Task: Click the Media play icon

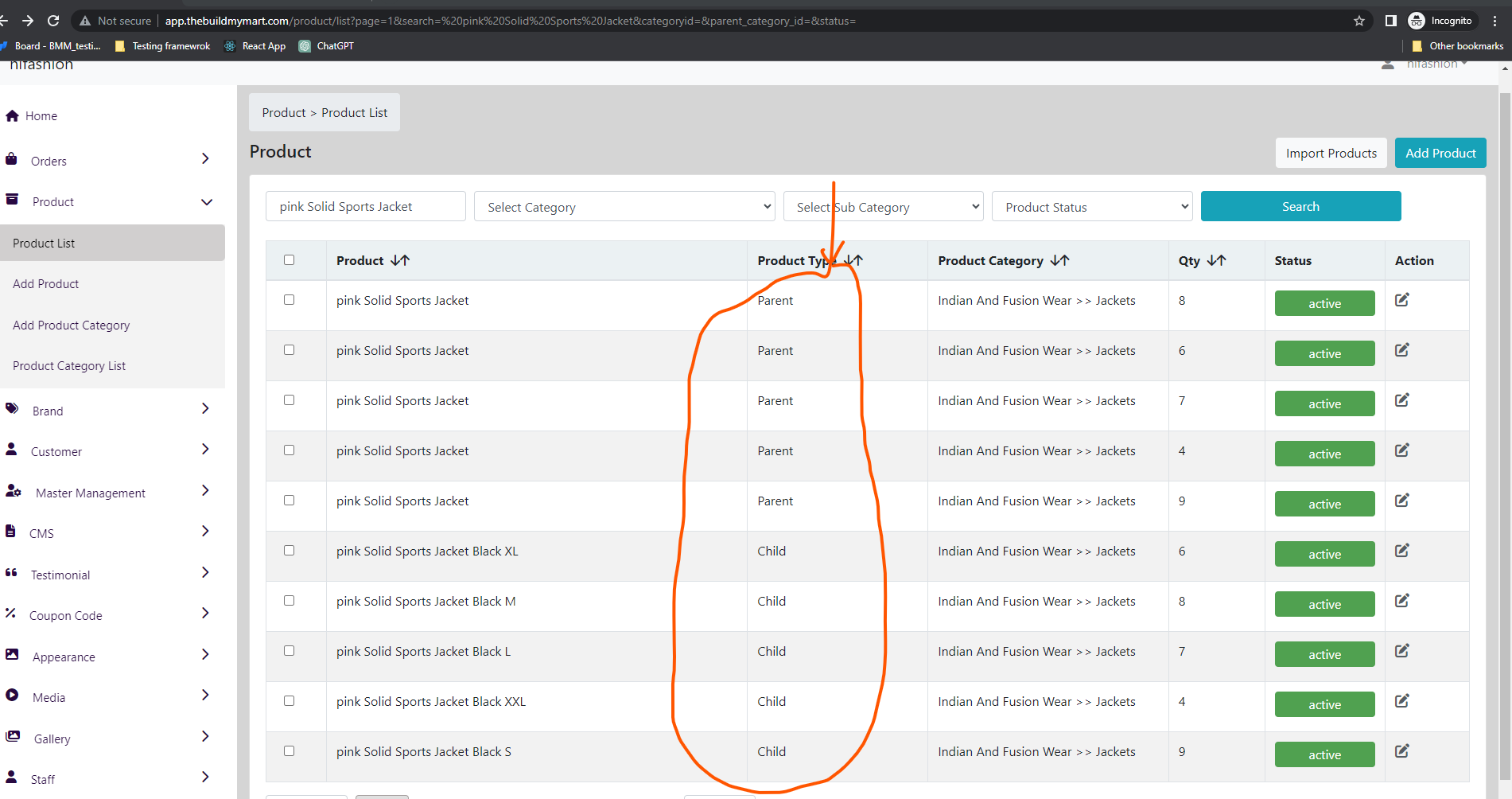Action: [x=12, y=696]
